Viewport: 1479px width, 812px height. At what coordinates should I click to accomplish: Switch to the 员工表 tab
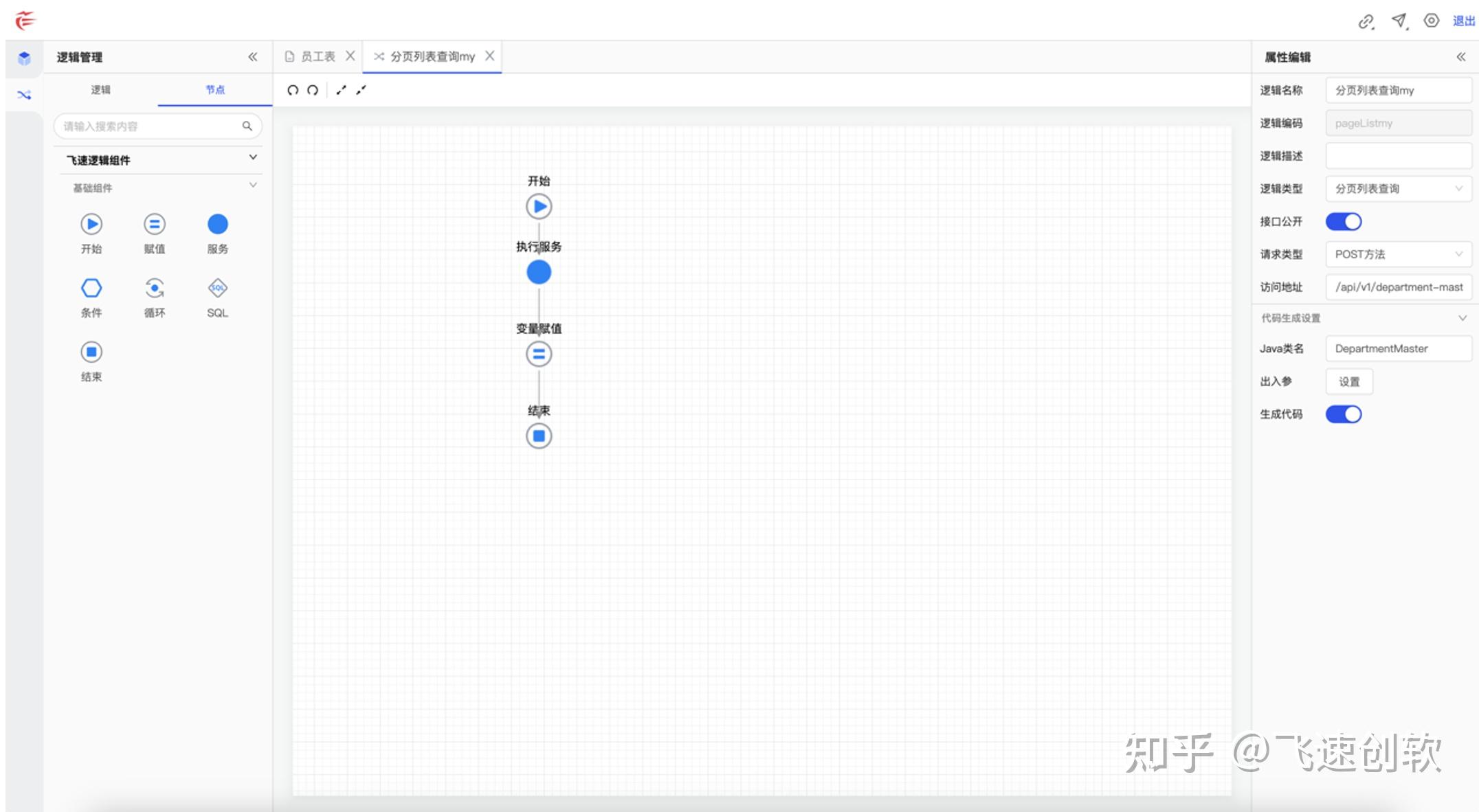[318, 56]
